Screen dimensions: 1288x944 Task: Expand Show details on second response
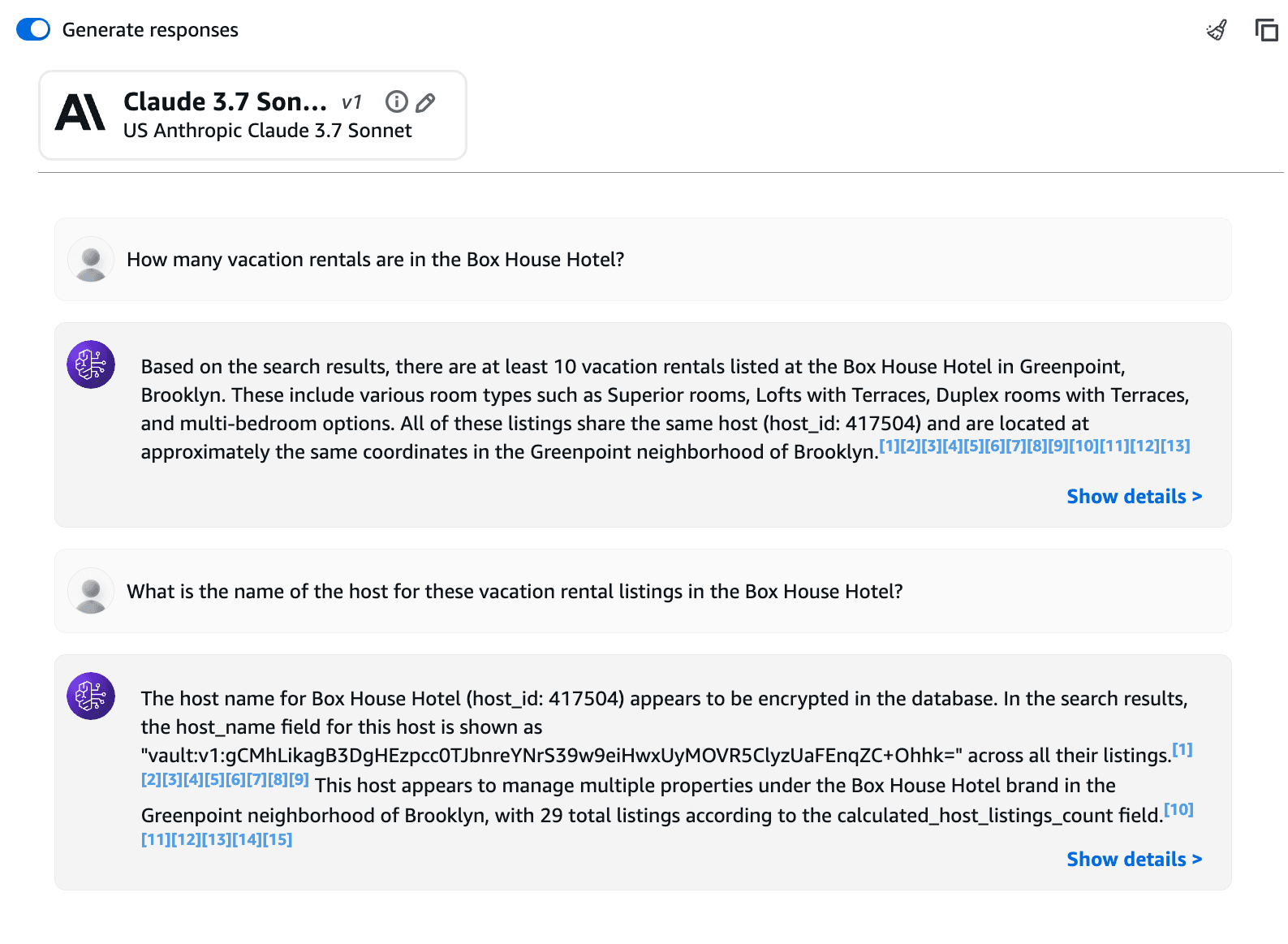point(1134,859)
